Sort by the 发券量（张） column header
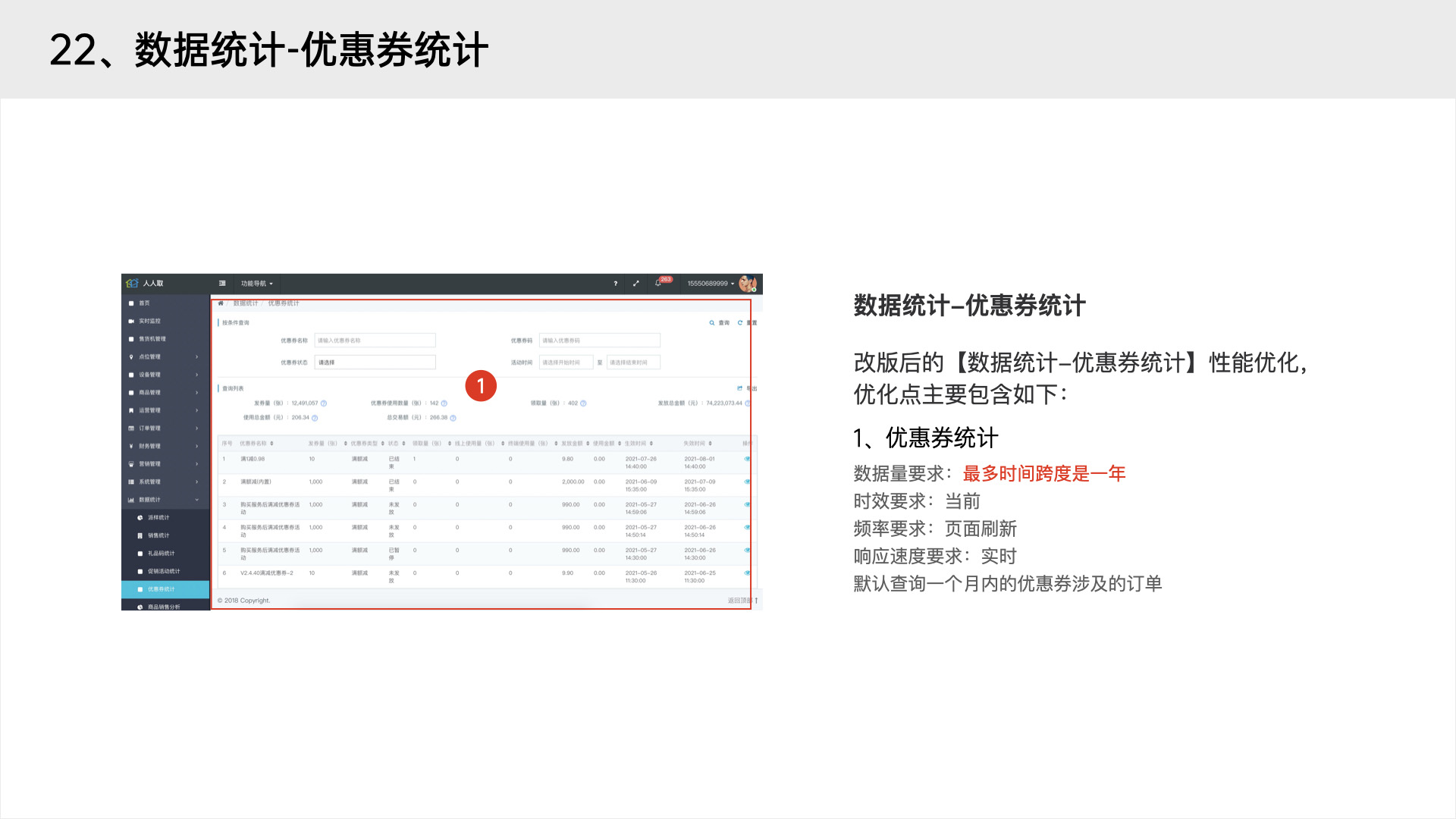The width and height of the screenshot is (1456, 819). pyautogui.click(x=327, y=444)
